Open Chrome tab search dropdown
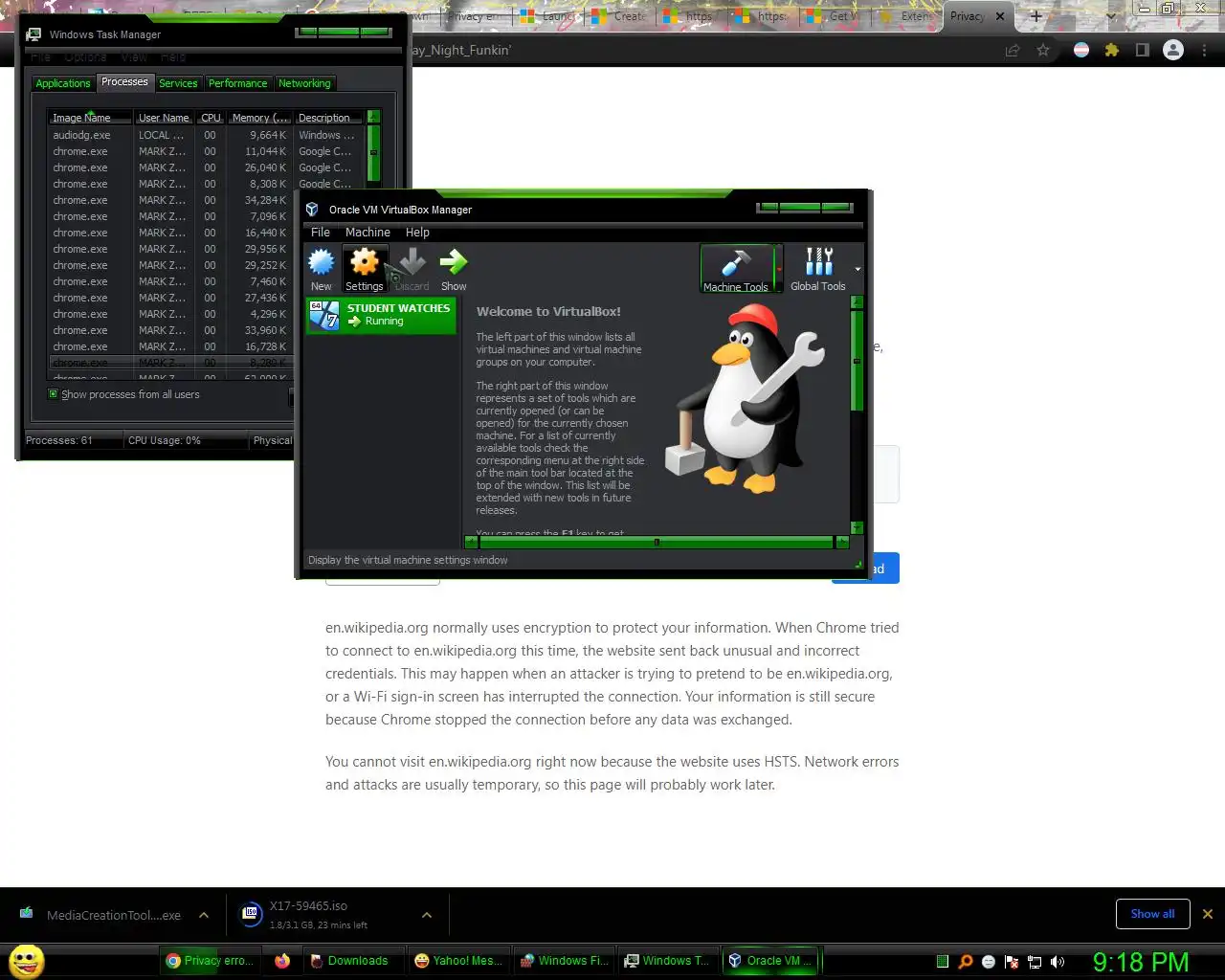Screen dimensions: 1225x980 [1110, 16]
